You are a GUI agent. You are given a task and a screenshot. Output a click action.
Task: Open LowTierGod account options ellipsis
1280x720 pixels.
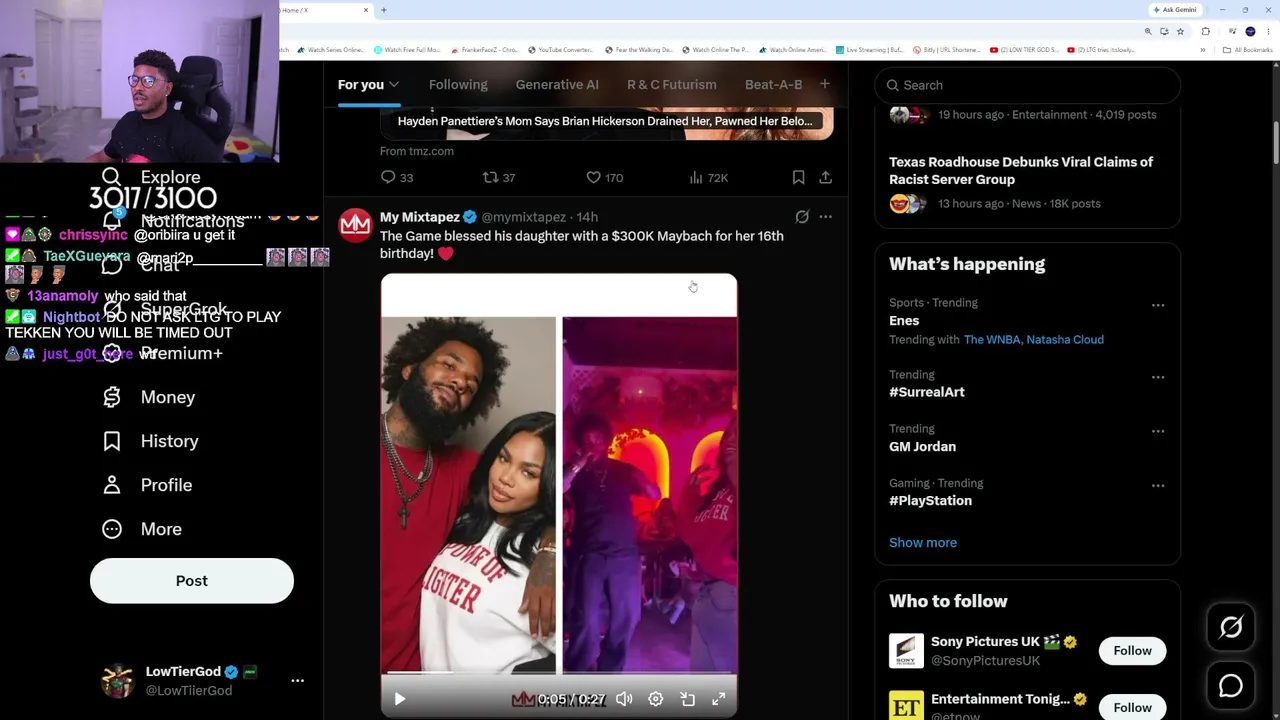tap(297, 680)
